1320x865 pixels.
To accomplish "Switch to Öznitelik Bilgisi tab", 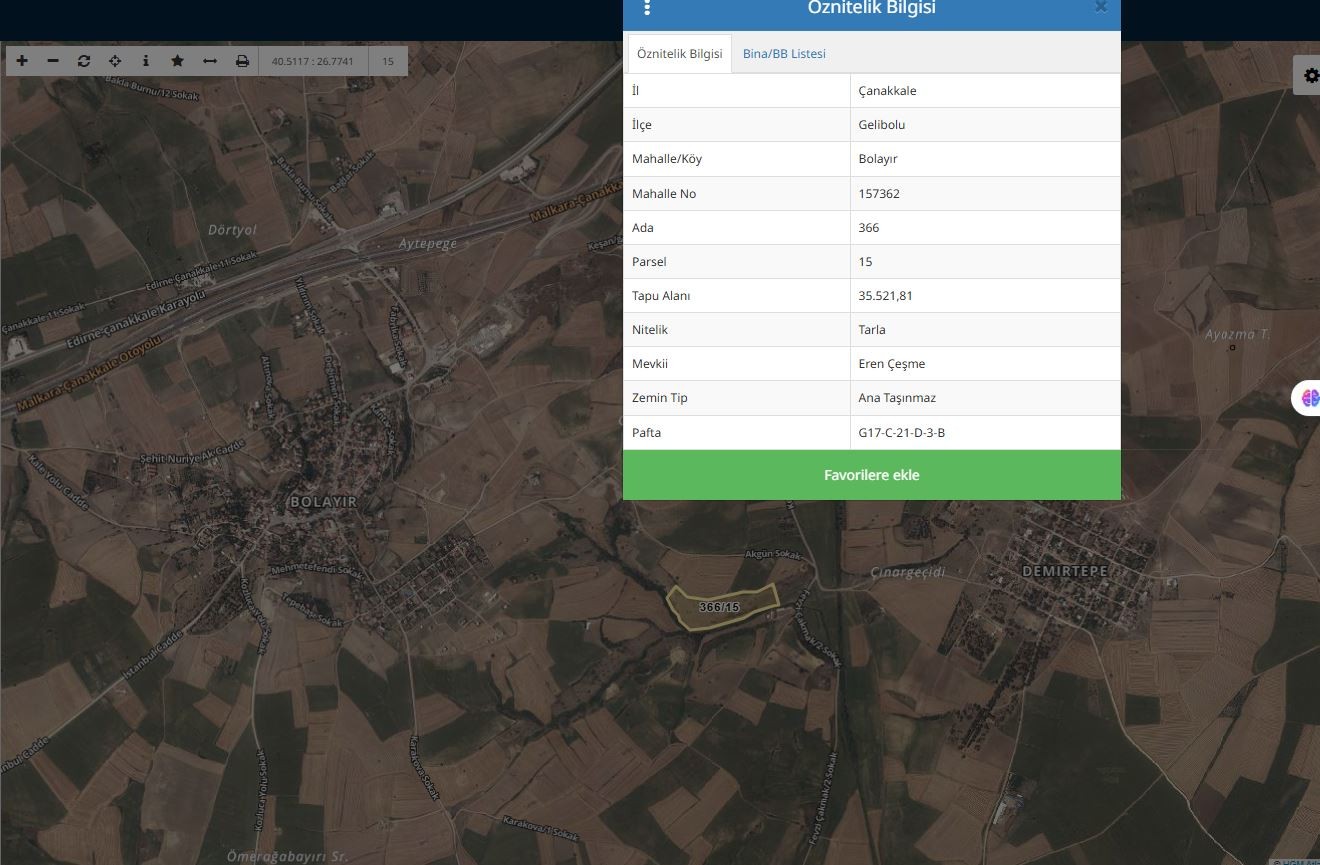I will (x=680, y=54).
